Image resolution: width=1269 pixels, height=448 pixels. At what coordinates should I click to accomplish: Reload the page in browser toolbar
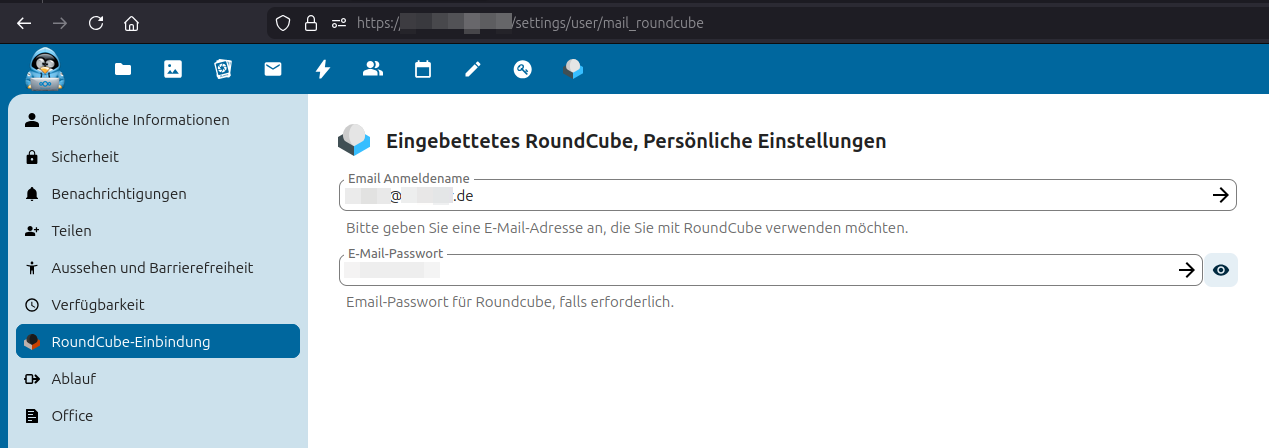pos(96,22)
